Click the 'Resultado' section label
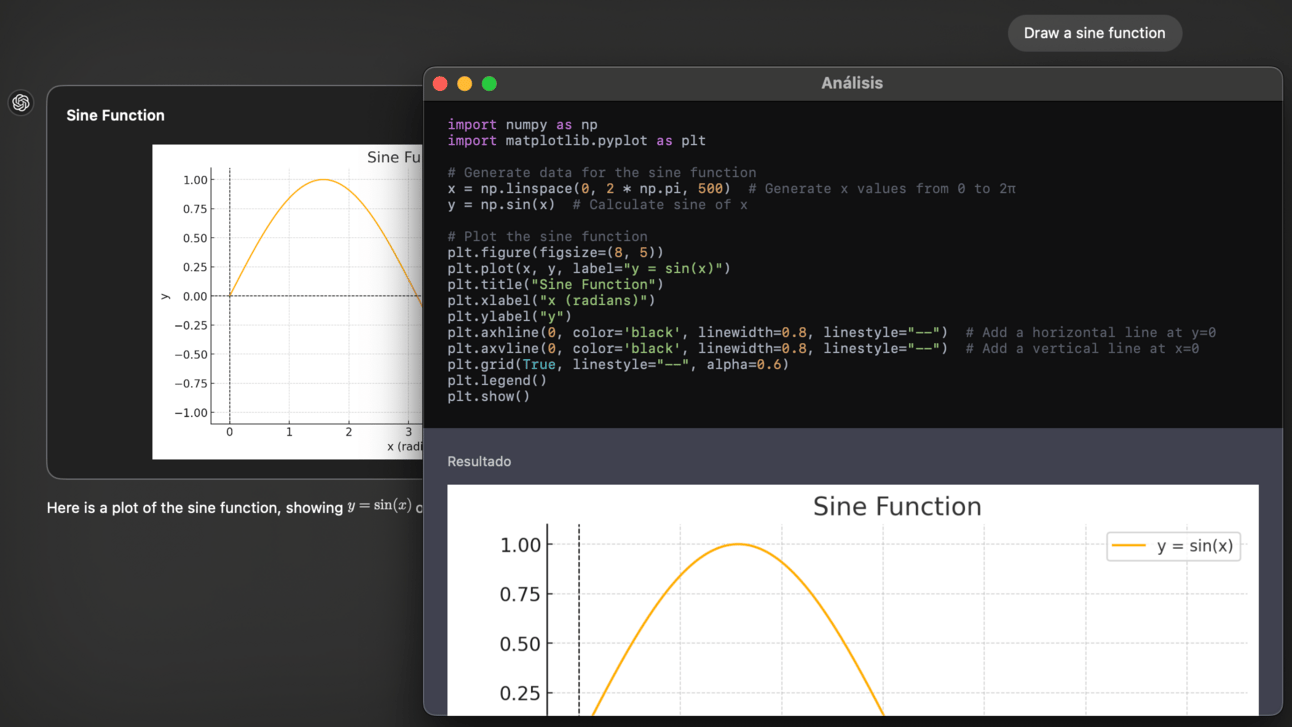The width and height of the screenshot is (1292, 727). click(479, 462)
